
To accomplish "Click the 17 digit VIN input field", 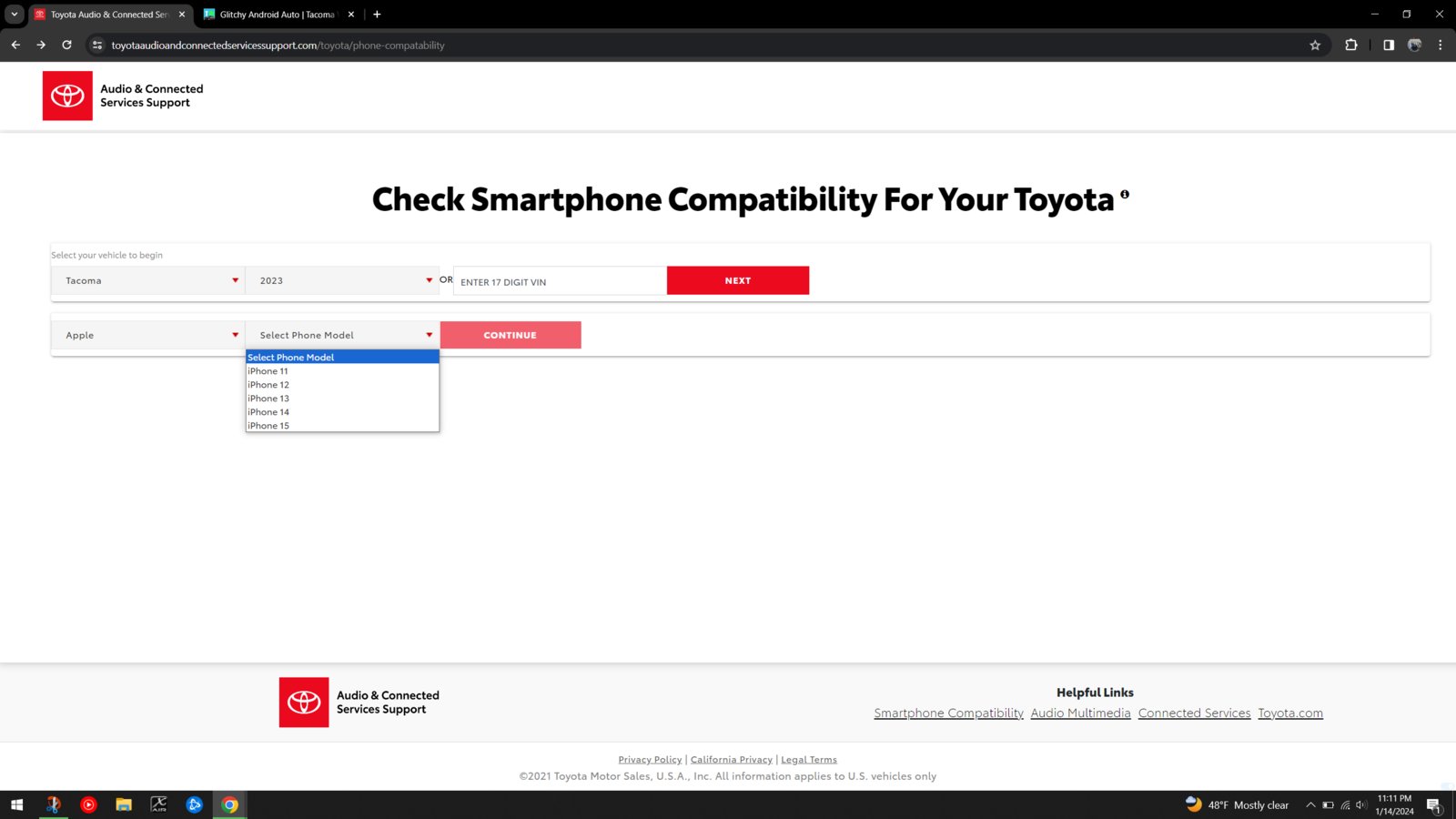I will [560, 281].
